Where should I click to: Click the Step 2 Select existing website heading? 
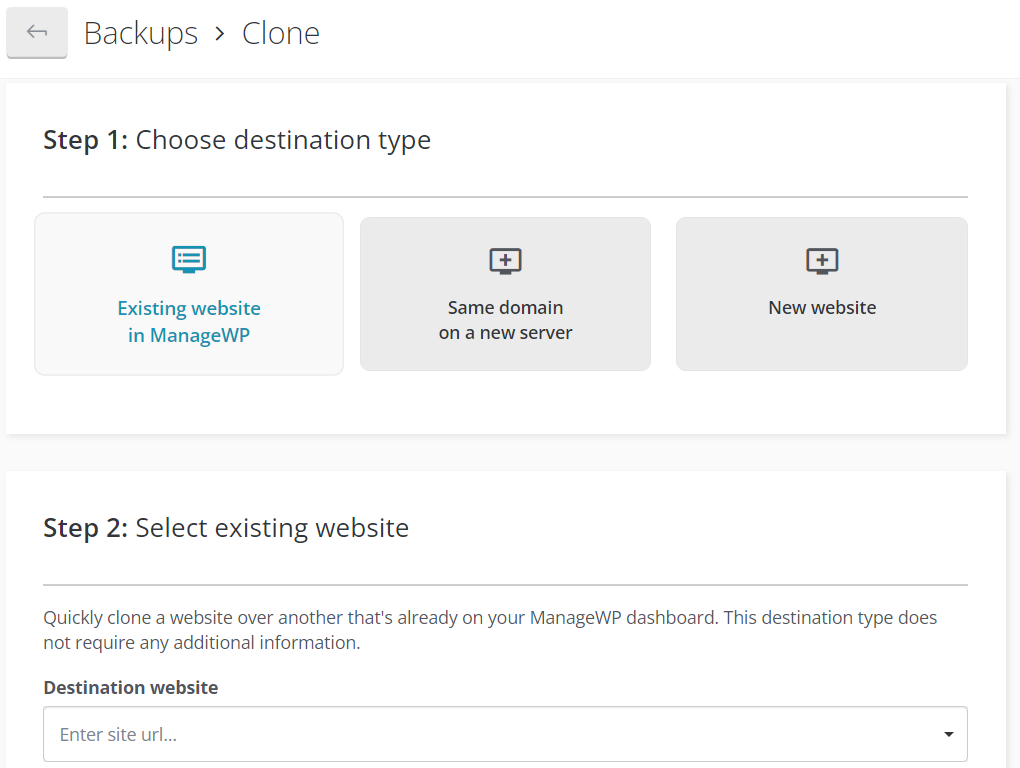pyautogui.click(x=226, y=528)
